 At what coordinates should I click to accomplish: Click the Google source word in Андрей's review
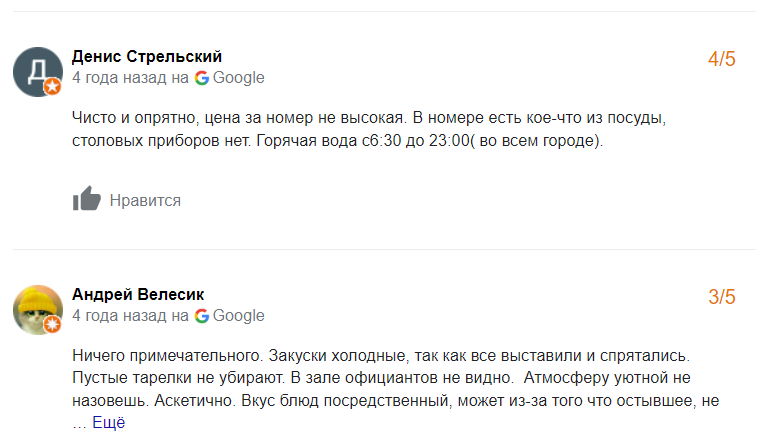coord(239,316)
